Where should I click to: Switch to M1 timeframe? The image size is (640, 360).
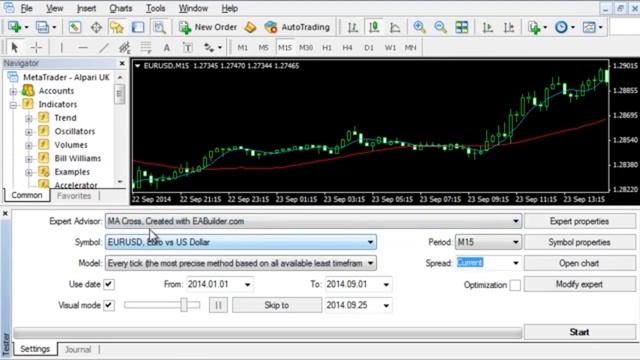point(242,48)
